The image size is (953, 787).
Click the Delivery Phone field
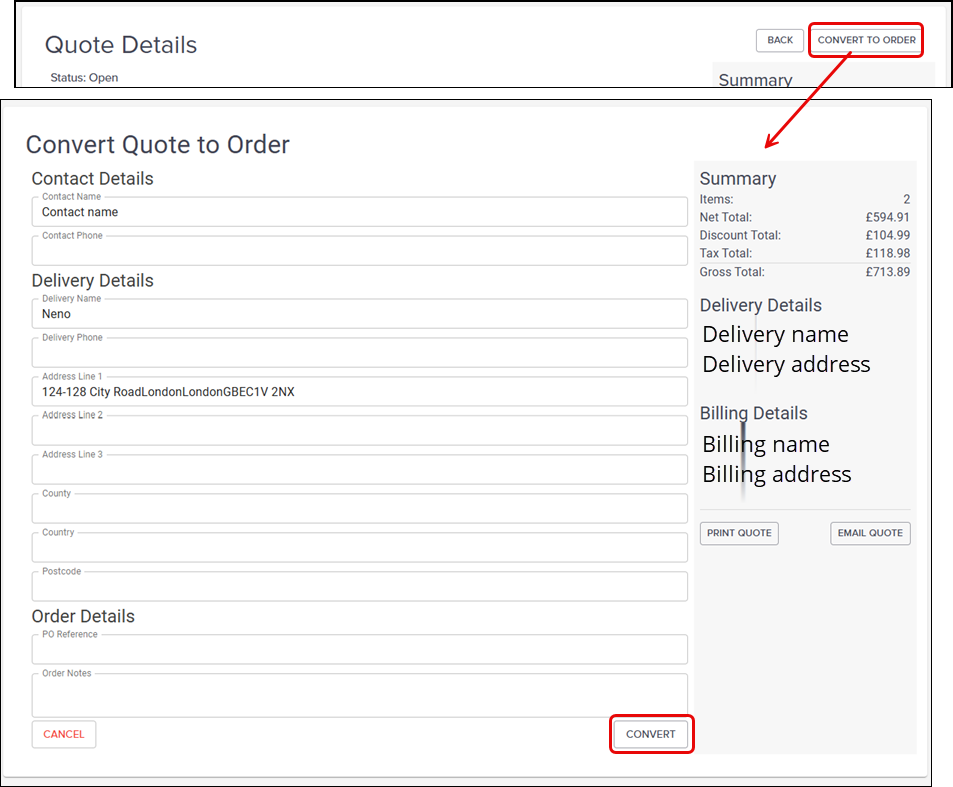click(359, 353)
